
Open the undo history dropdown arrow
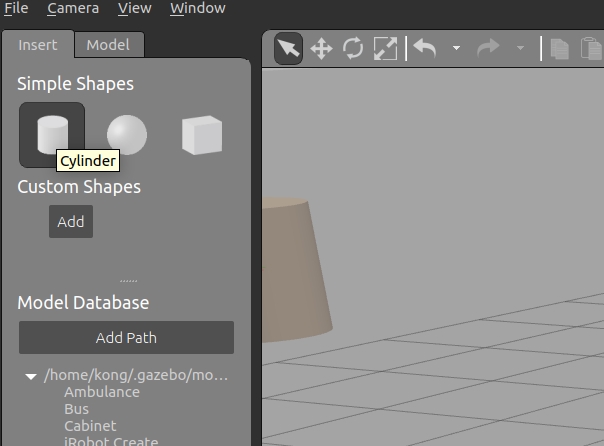coord(456,48)
